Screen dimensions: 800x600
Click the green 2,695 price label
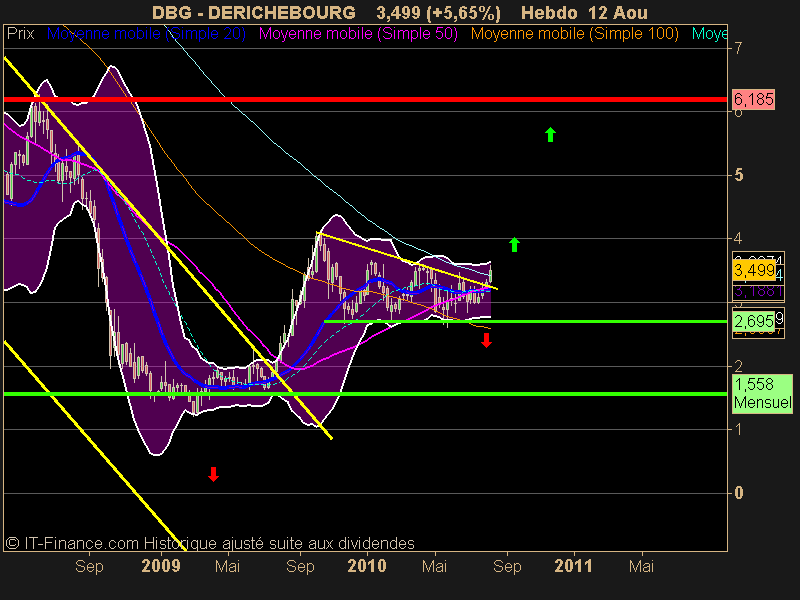coord(754,321)
